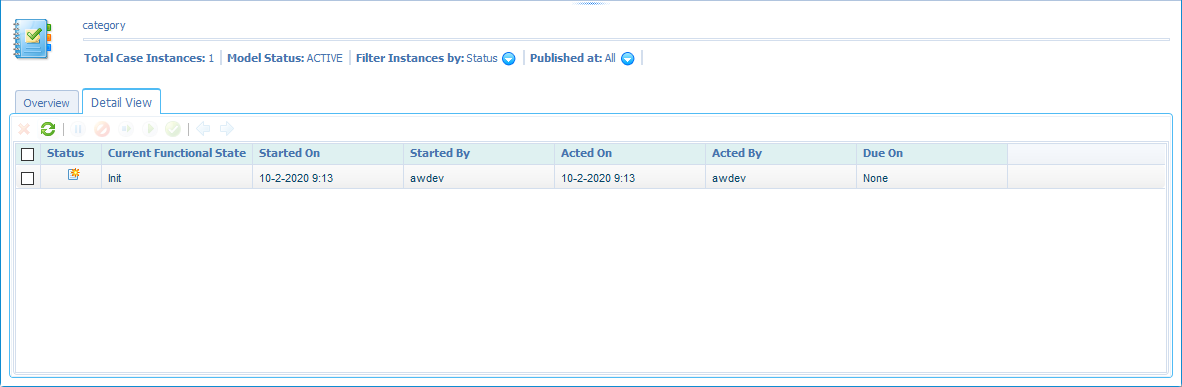Image resolution: width=1182 pixels, height=387 pixels.
Task: Open the Published at All dropdown
Action: coord(627,58)
